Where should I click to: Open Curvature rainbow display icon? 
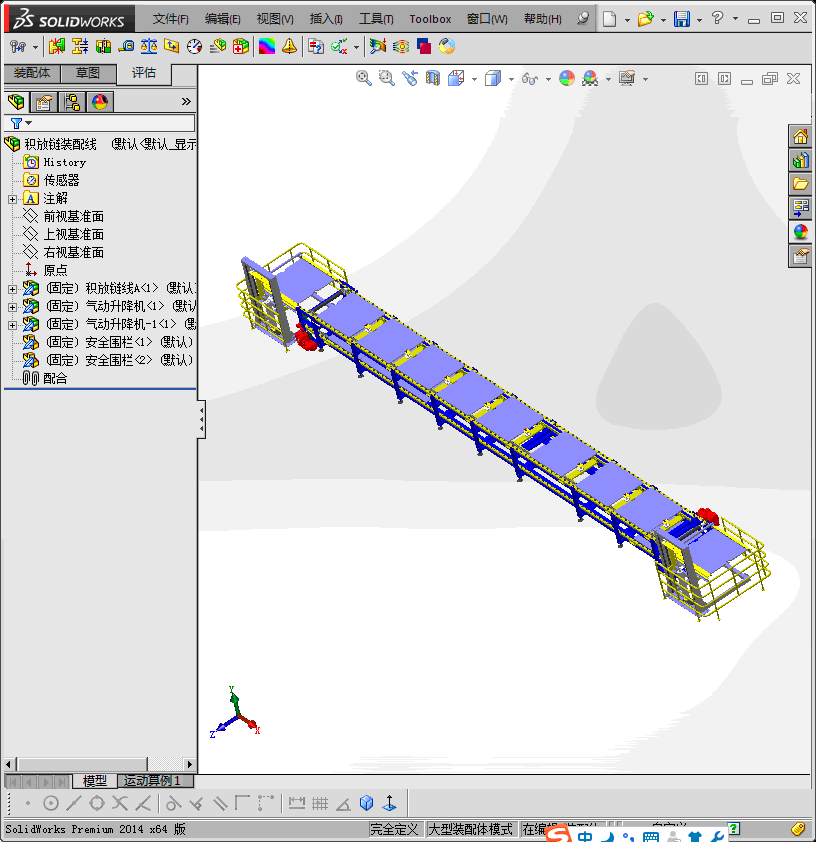coord(267,47)
